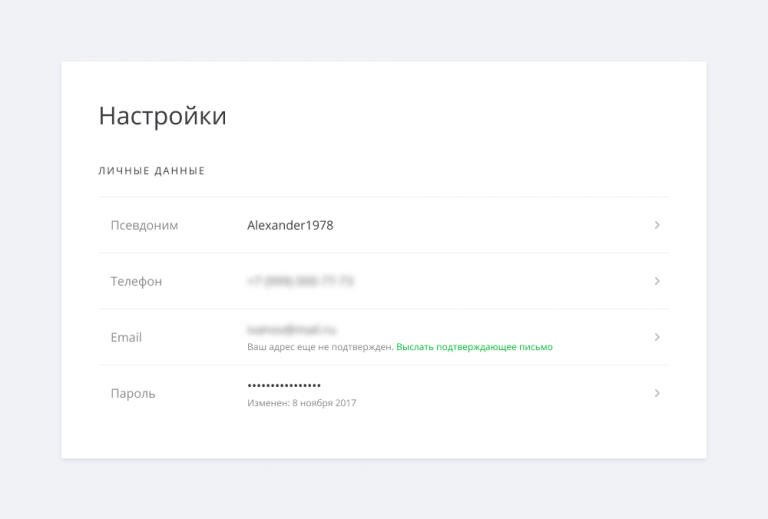Viewport: 768px width, 519px height.
Task: Click the Настройки page heading
Action: 162,116
